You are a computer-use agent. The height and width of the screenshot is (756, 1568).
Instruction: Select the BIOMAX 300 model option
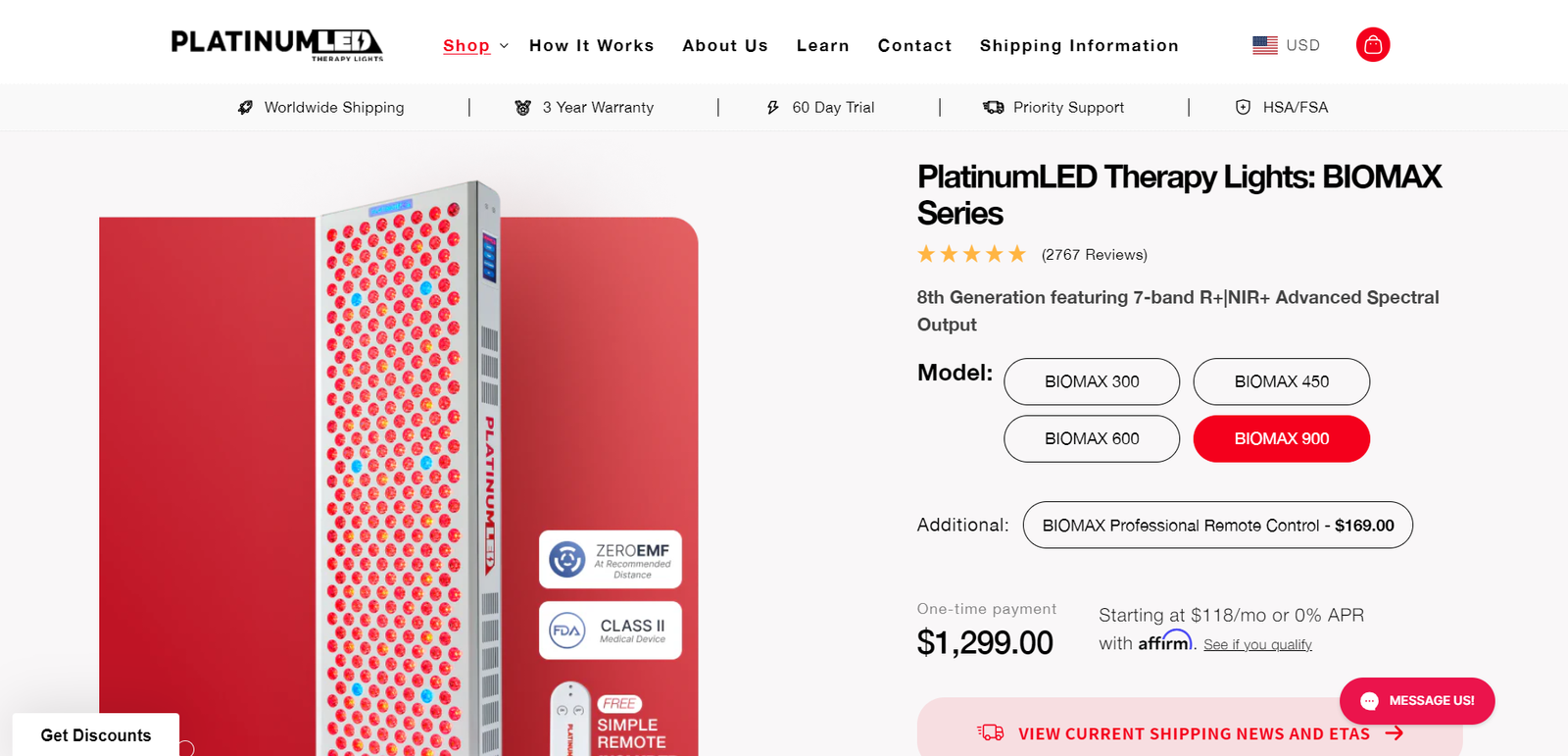(x=1091, y=381)
